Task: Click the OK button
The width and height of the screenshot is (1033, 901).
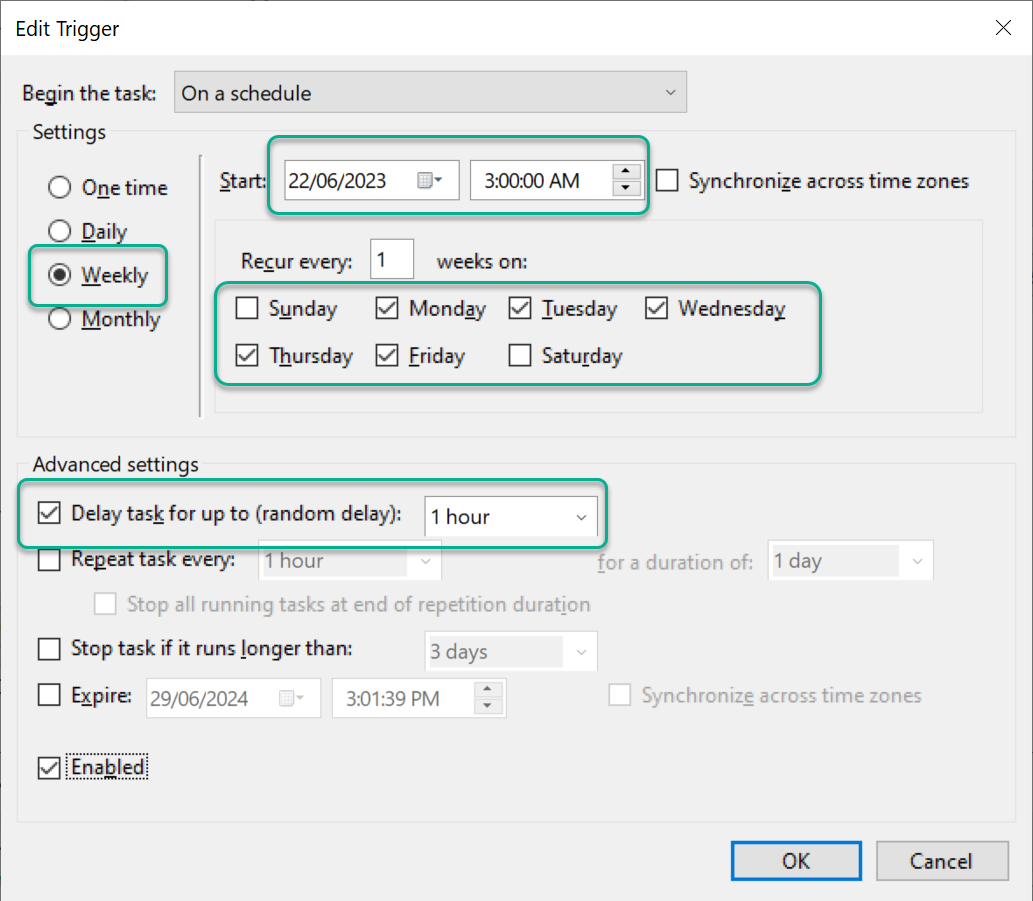Action: coord(796,860)
